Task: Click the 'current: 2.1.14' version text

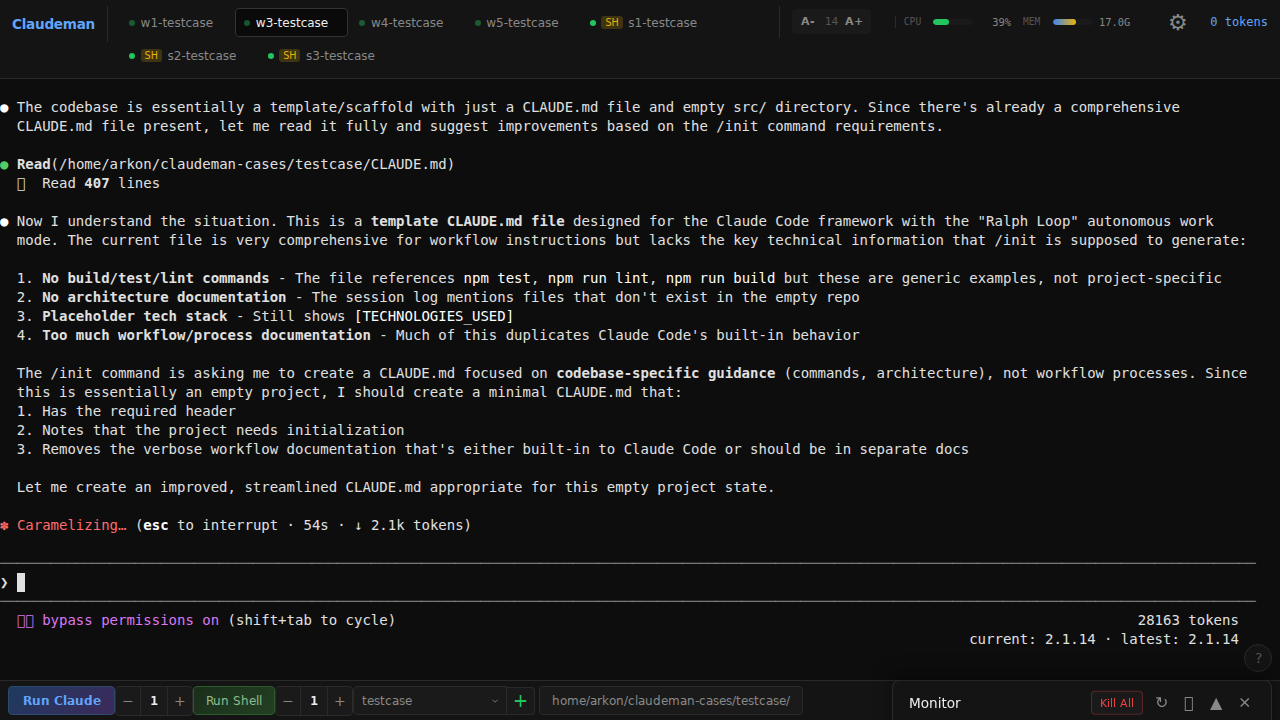Action: (x=1032, y=639)
